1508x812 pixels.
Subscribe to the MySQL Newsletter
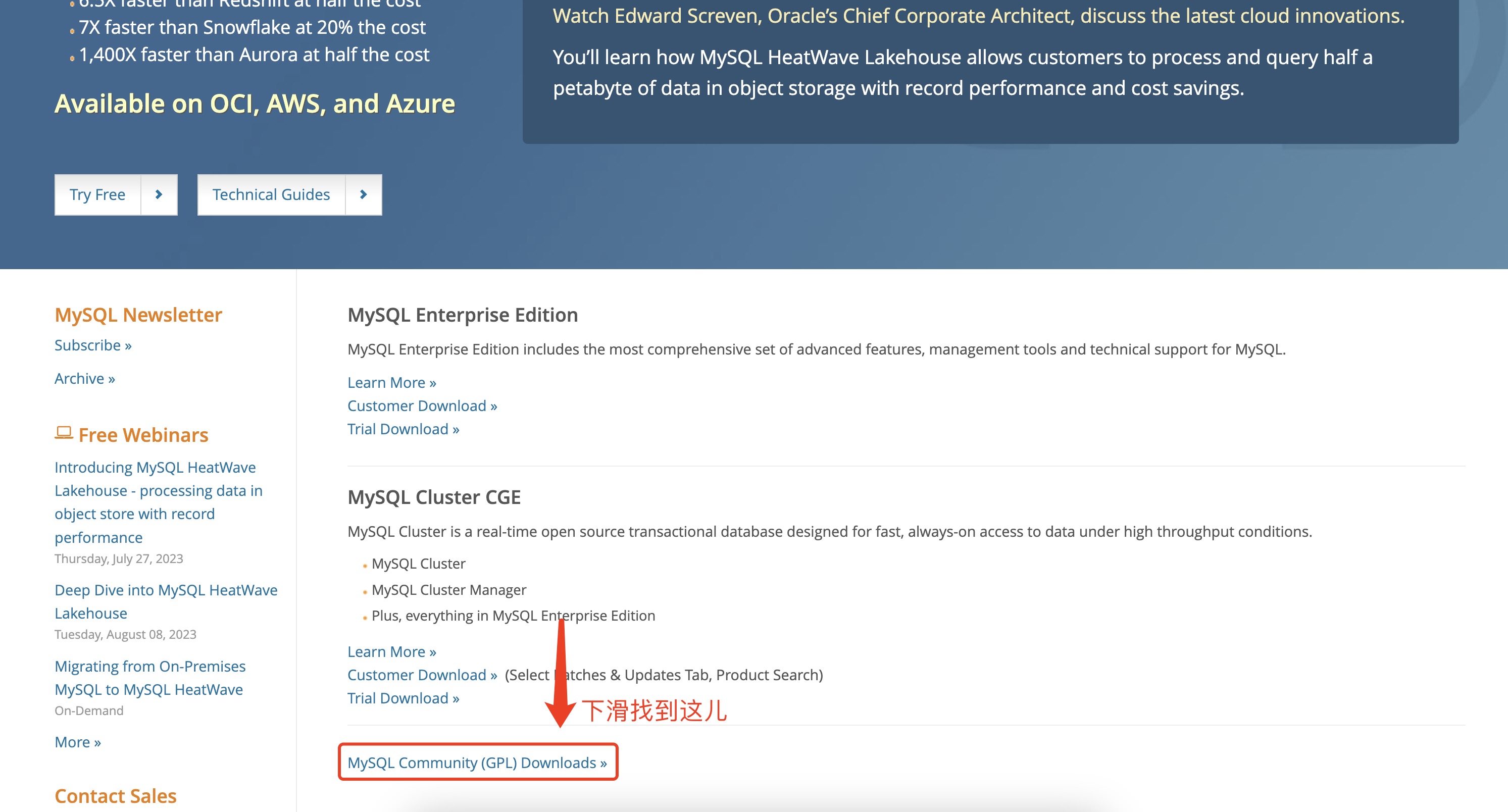tap(92, 345)
